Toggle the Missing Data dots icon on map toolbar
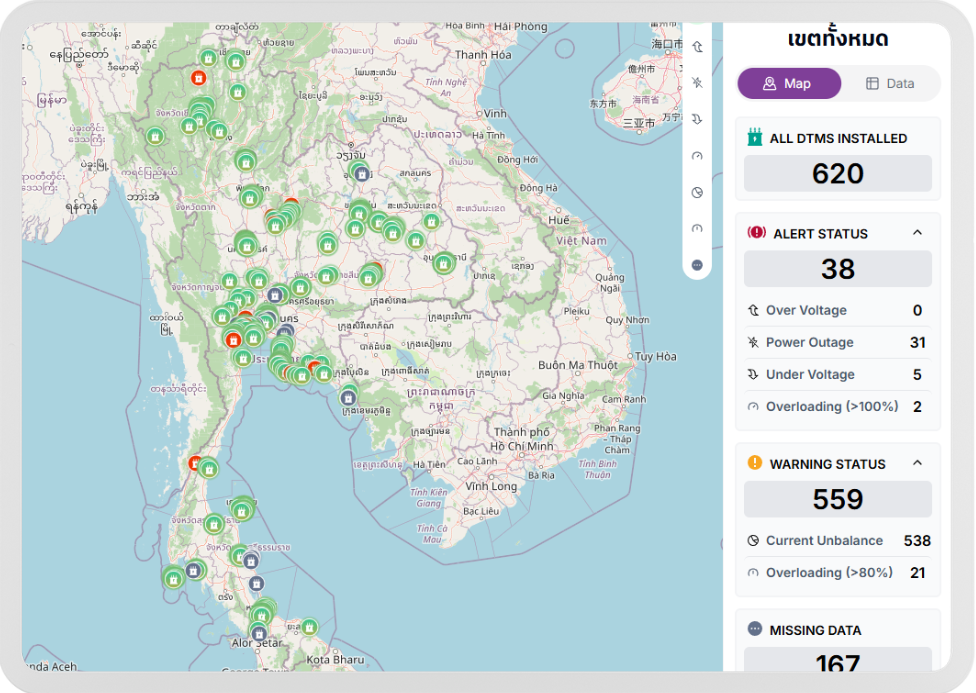 click(x=697, y=265)
